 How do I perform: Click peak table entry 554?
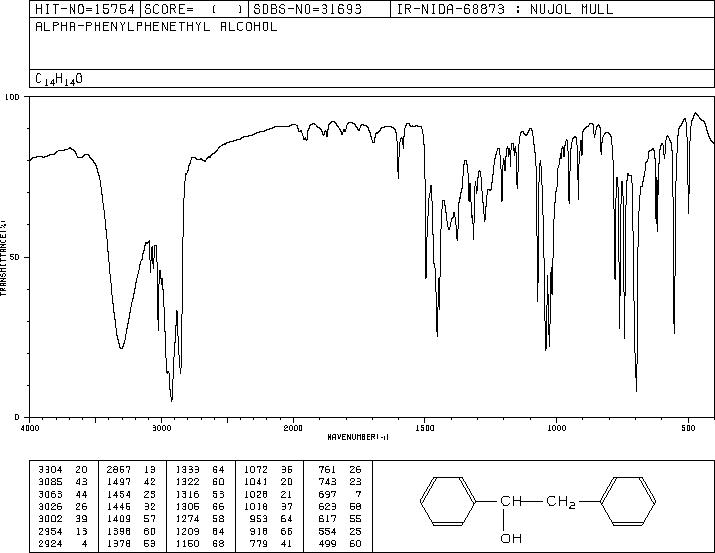coord(327,532)
